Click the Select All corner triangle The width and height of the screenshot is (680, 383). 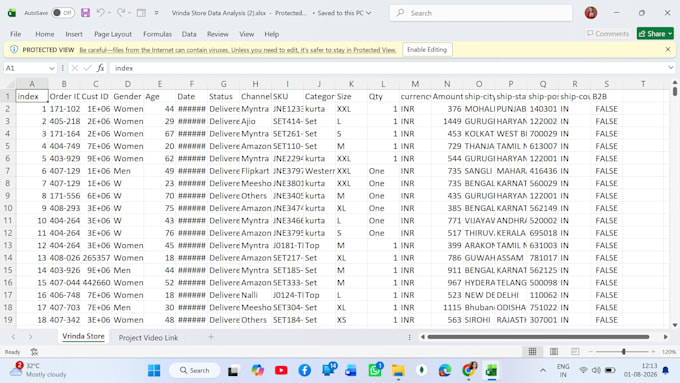point(8,84)
